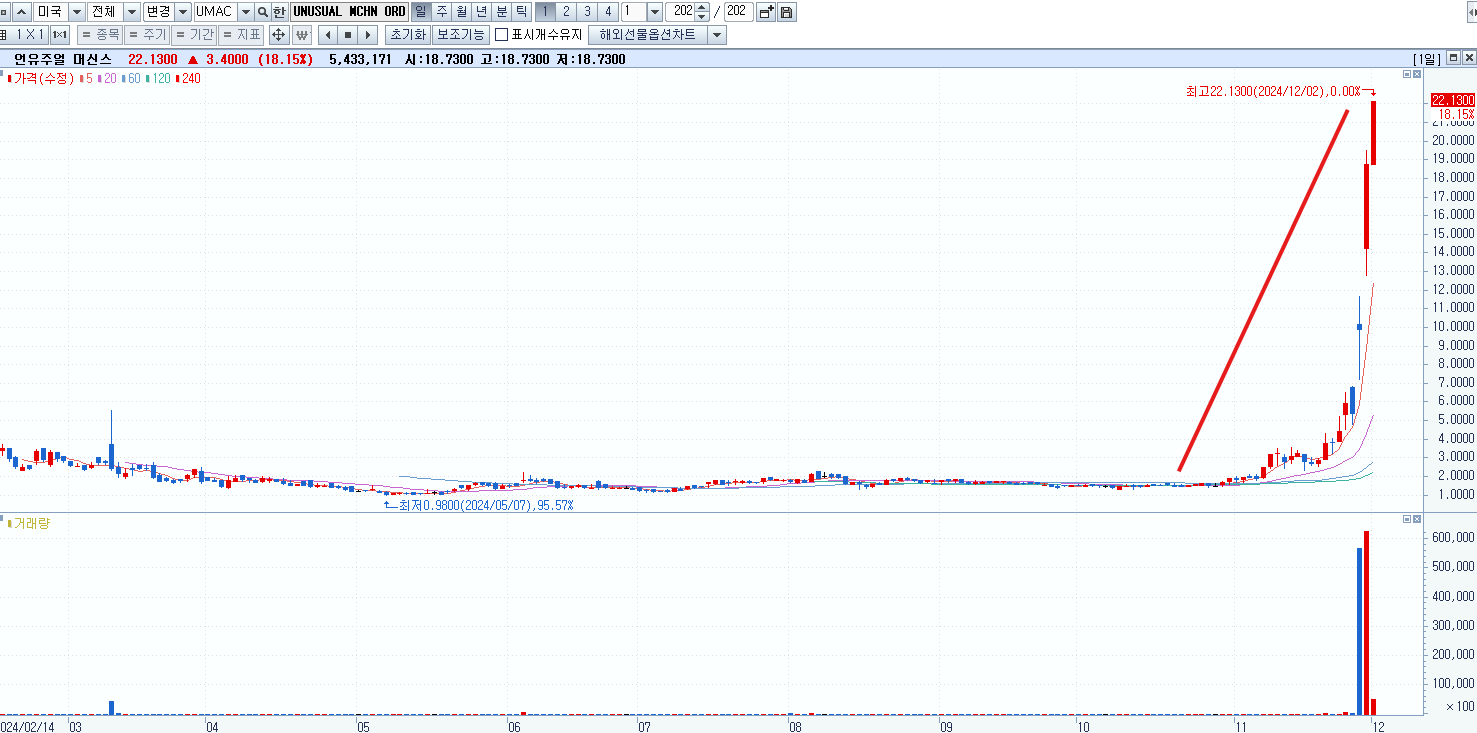The height and width of the screenshot is (733, 1477).
Task: Select the 주 weekly period tab
Action: (x=440, y=12)
